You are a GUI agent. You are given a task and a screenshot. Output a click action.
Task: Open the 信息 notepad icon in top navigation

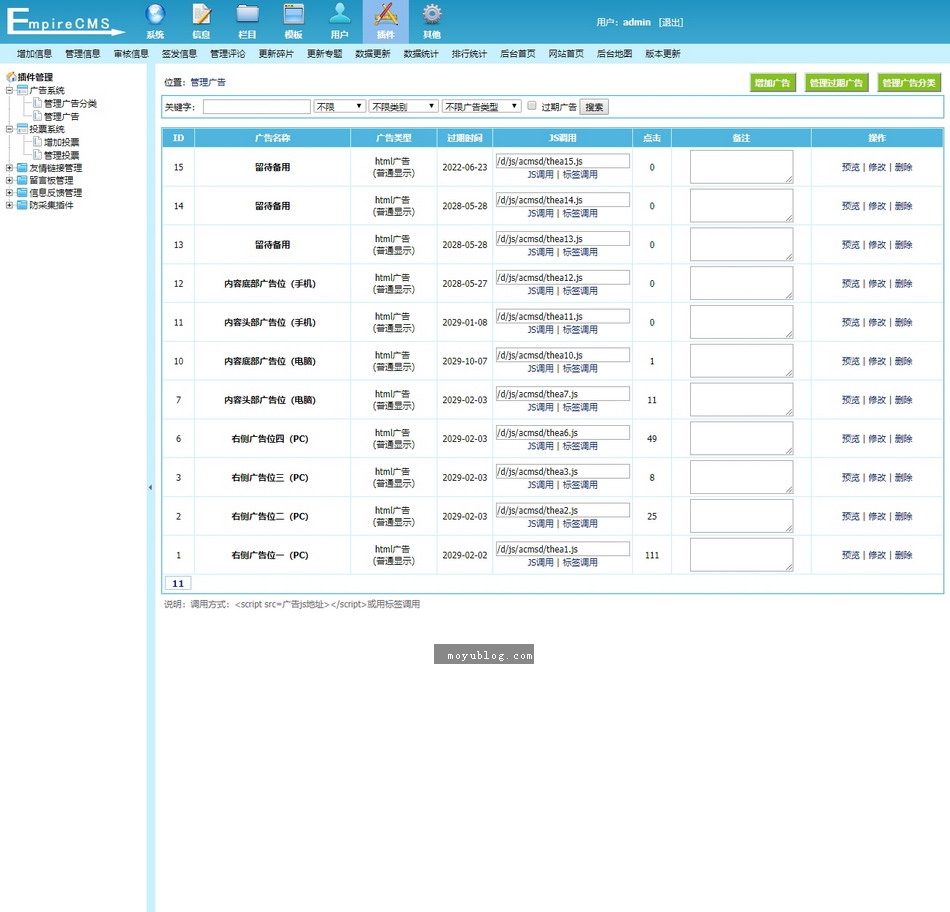point(202,15)
